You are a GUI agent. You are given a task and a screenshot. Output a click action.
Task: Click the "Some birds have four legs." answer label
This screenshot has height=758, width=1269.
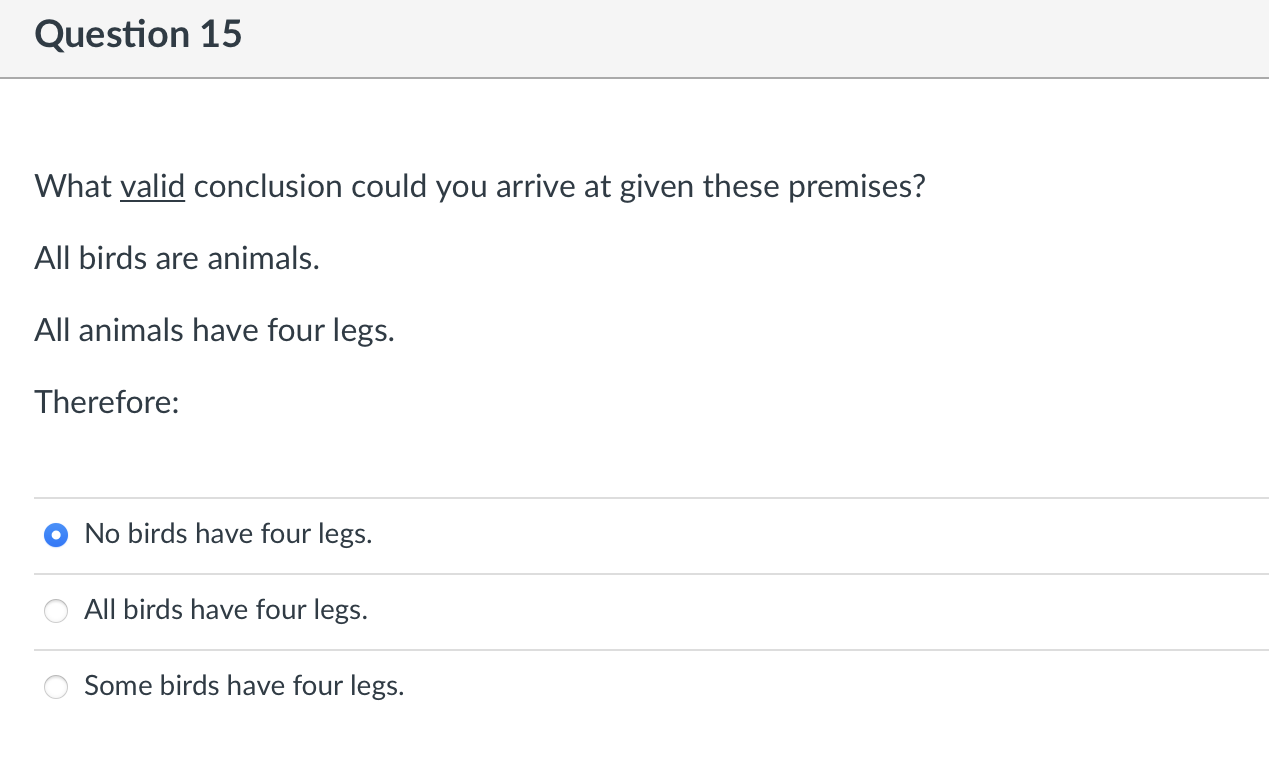244,686
